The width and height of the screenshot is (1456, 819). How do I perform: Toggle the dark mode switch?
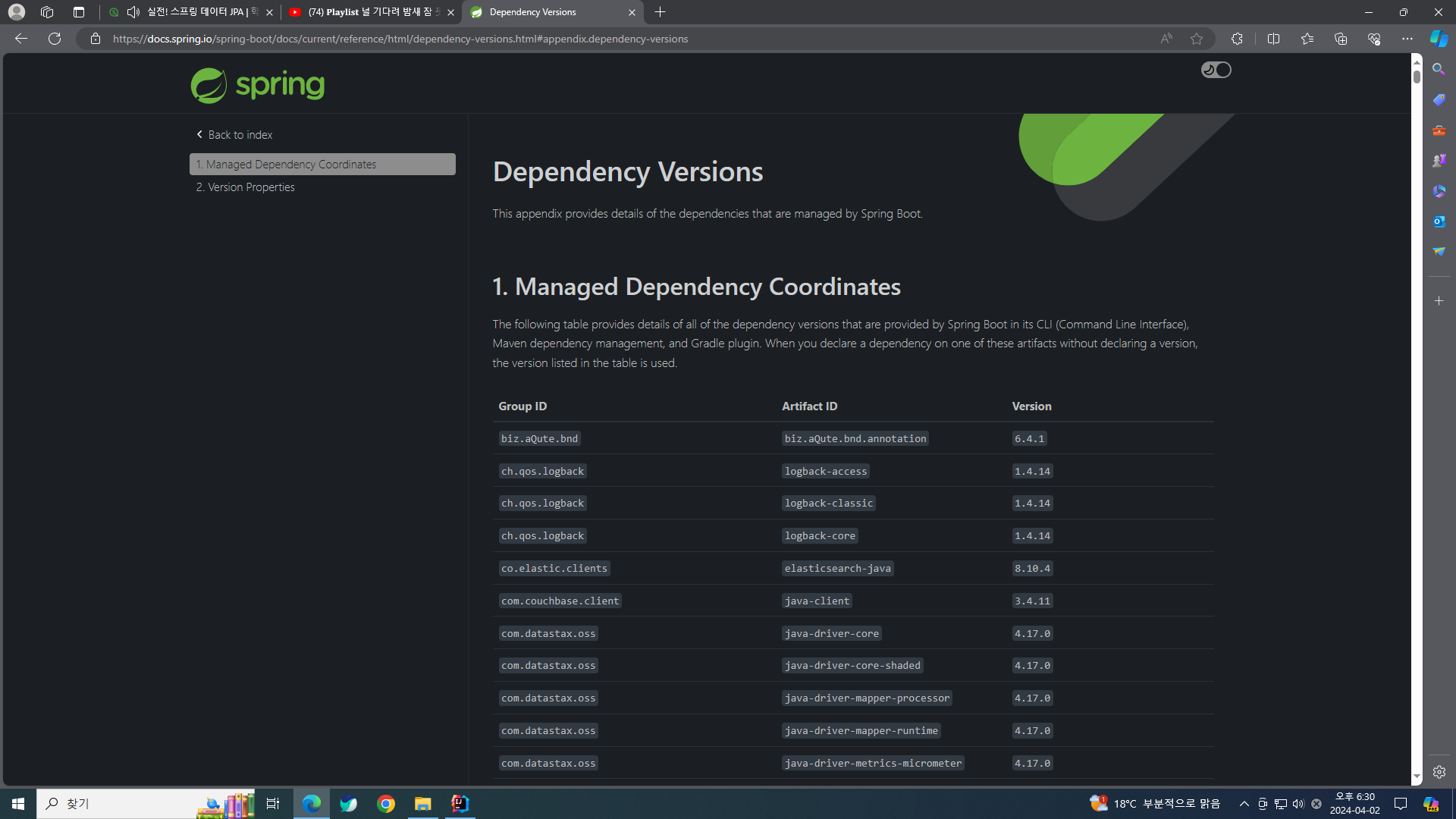tap(1216, 70)
